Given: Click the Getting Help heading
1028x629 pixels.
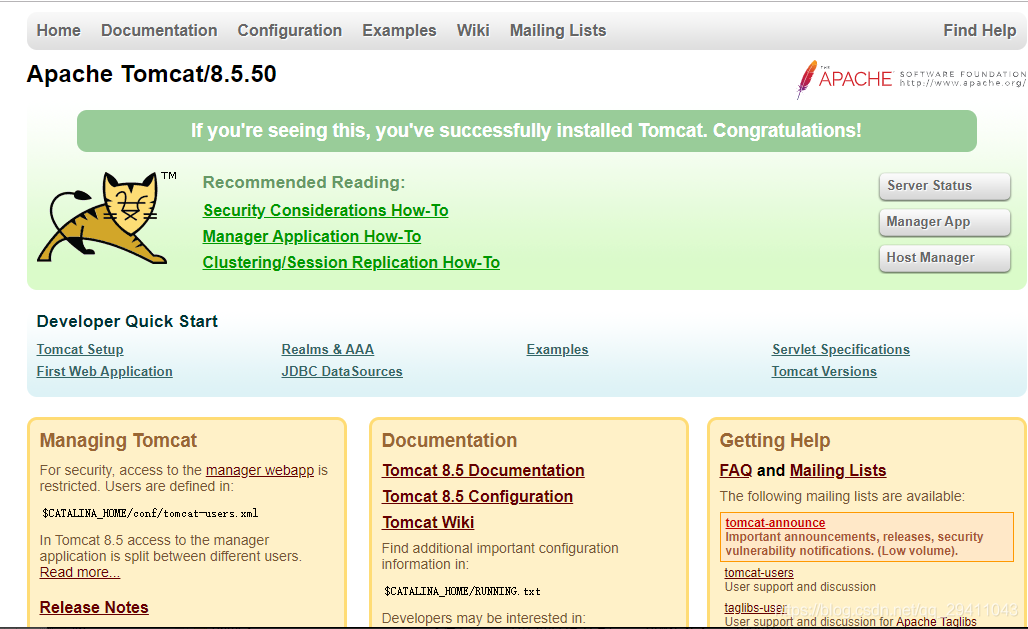Looking at the screenshot, I should (775, 440).
